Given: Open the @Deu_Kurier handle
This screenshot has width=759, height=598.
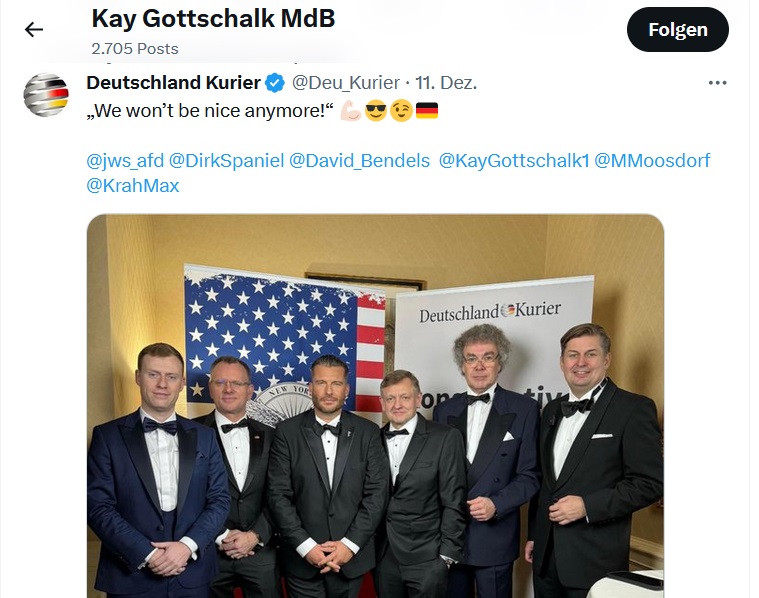Looking at the screenshot, I should coord(346,83).
